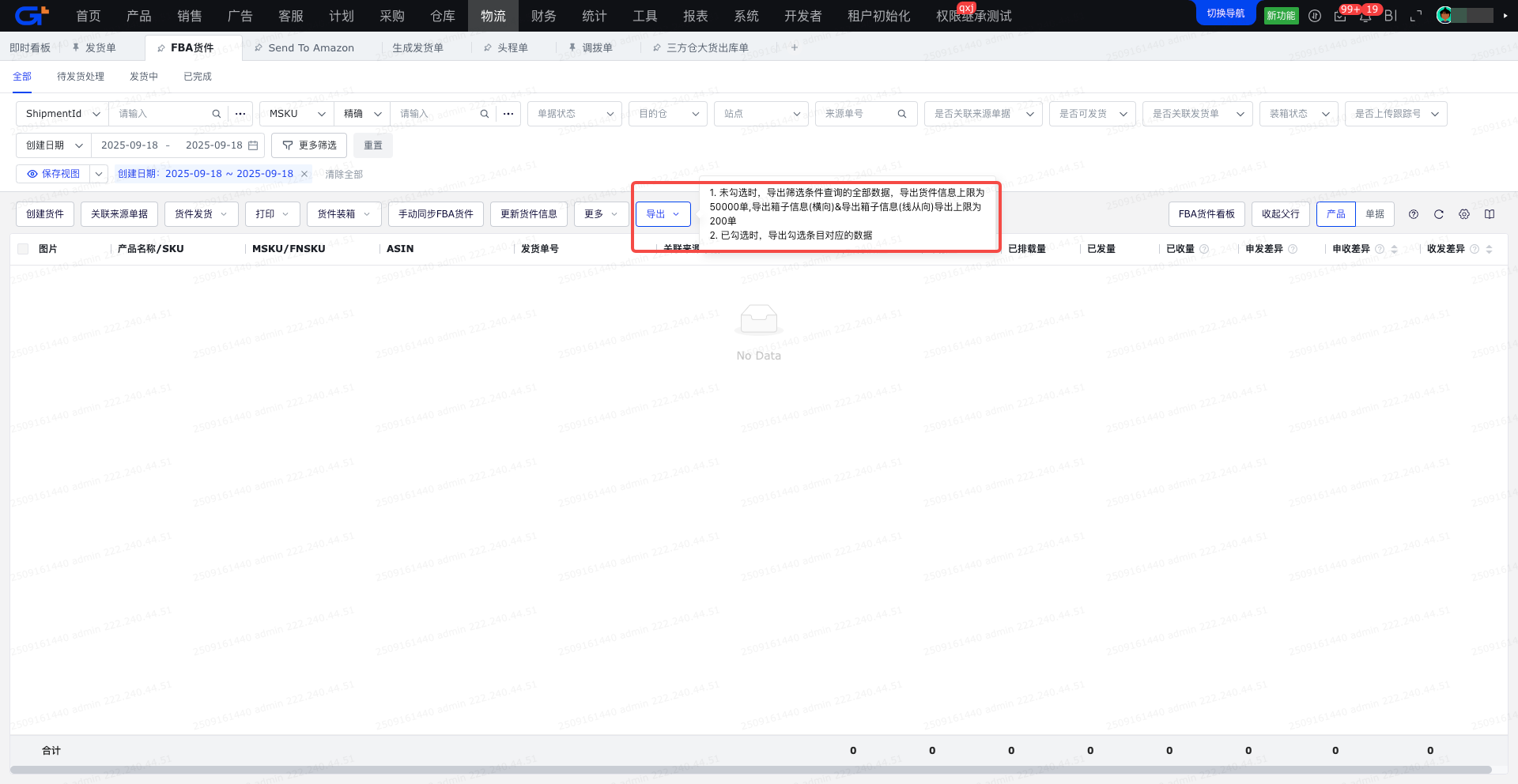Refresh the table with the reload icon
1518x784 pixels.
pyautogui.click(x=1439, y=214)
